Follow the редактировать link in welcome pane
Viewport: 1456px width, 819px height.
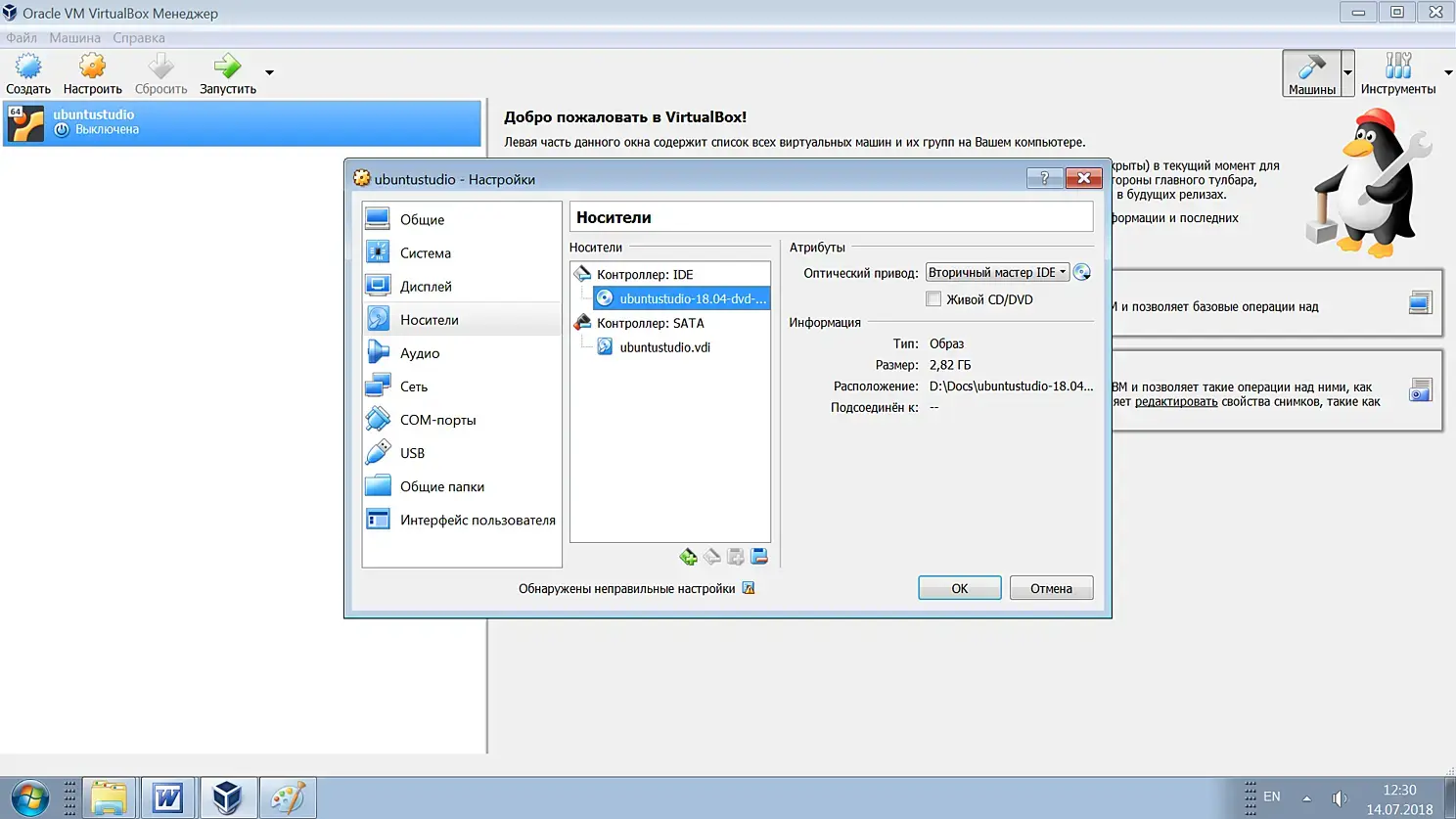point(1176,402)
